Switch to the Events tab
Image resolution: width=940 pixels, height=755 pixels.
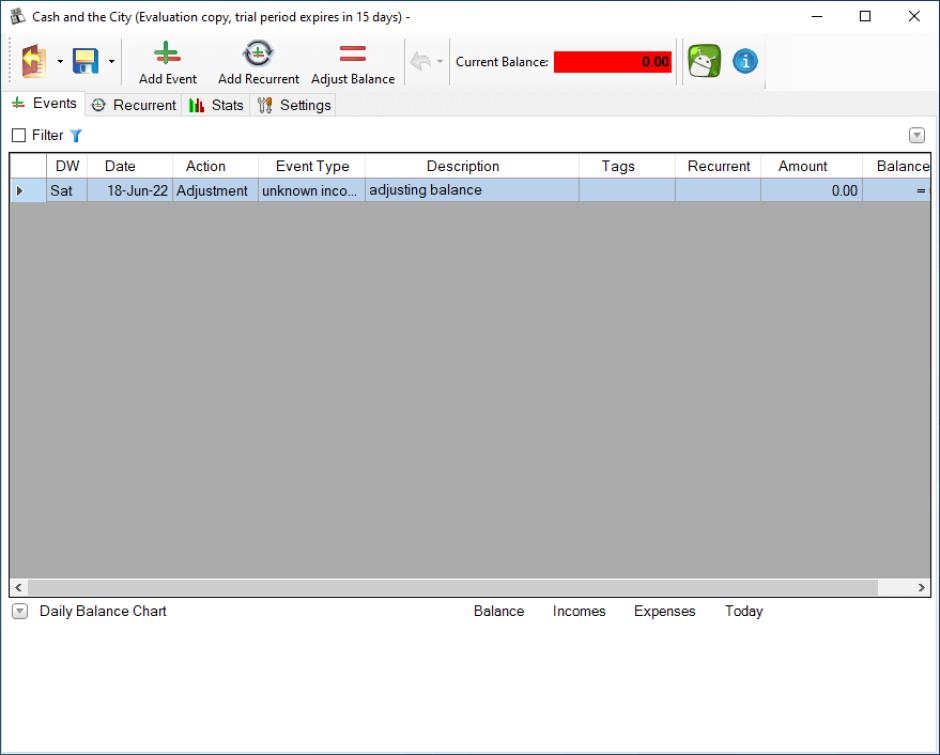click(44, 103)
